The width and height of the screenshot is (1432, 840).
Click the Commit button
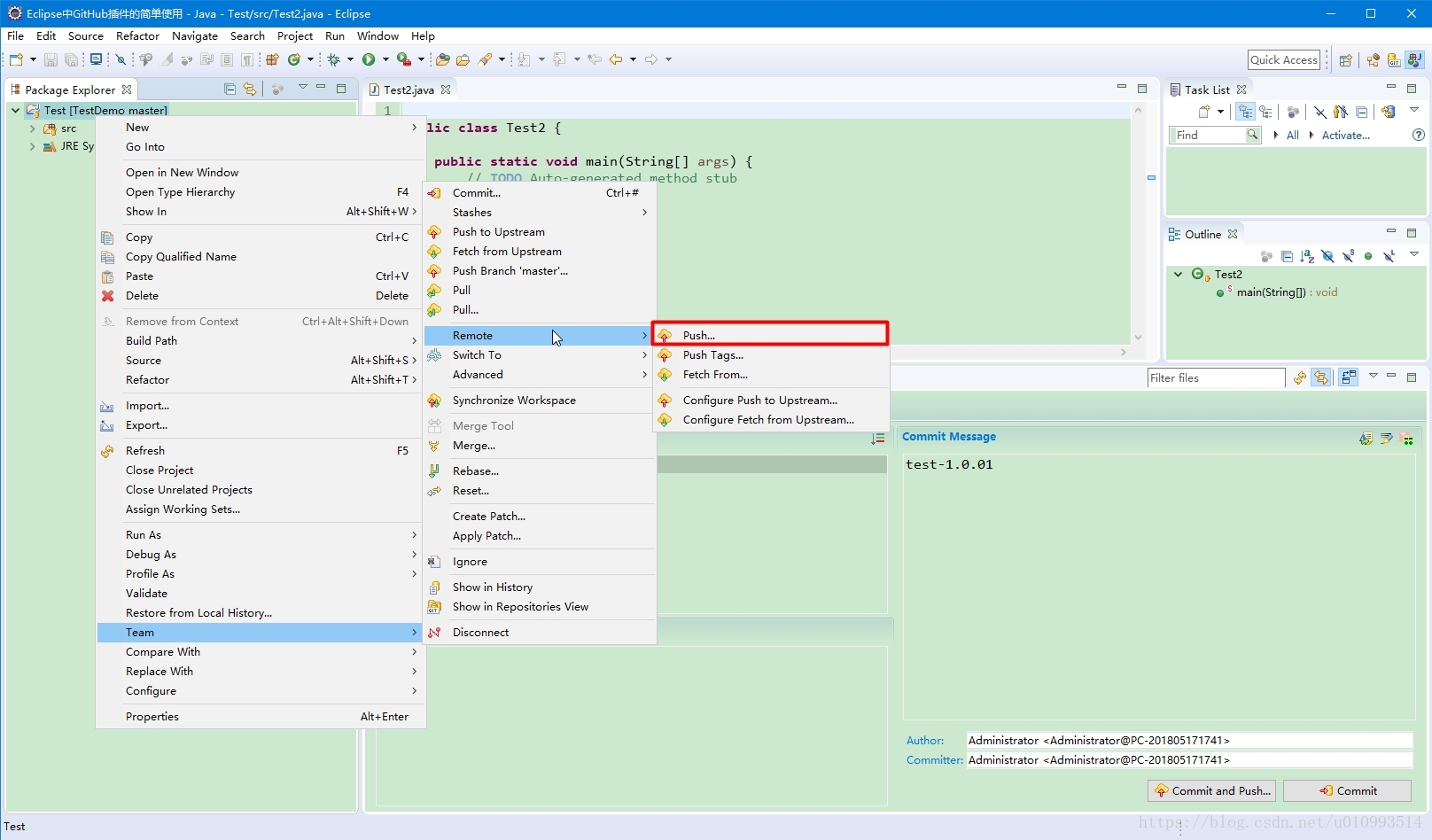pos(1347,790)
